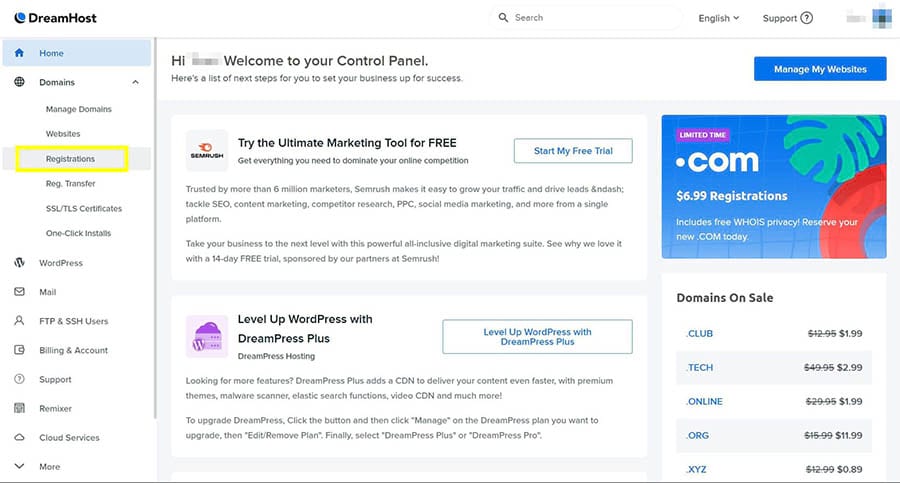Click the sidebar Support help icon
Screen dimensions: 900x483
pos(20,379)
